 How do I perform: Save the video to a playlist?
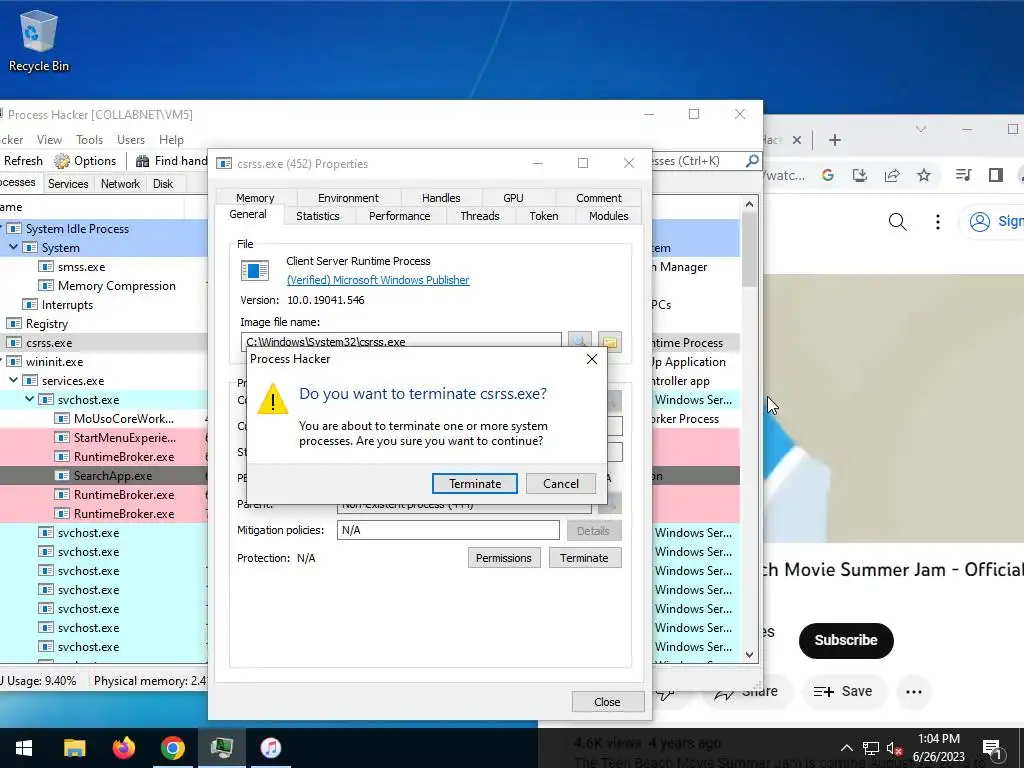842,691
